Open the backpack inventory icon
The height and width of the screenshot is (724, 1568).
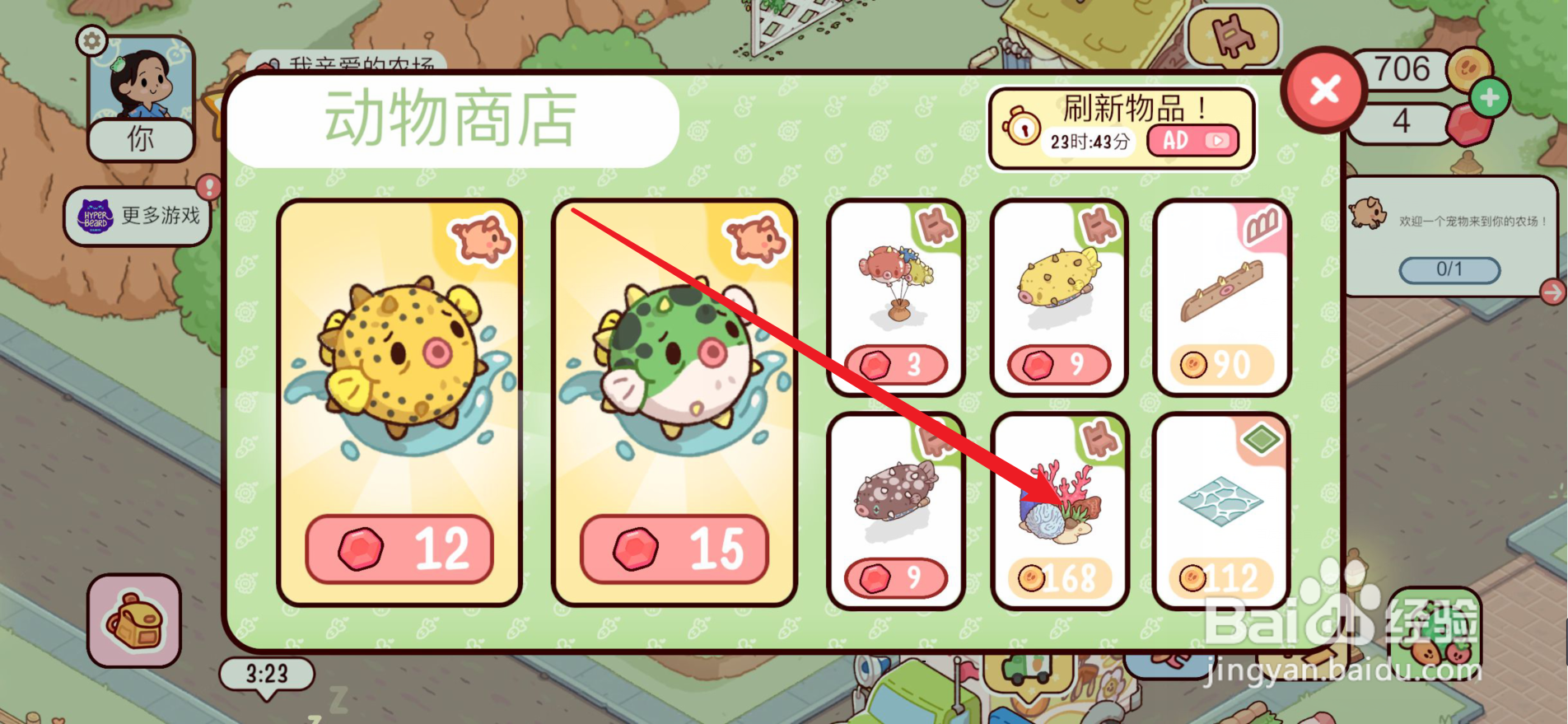[134, 620]
